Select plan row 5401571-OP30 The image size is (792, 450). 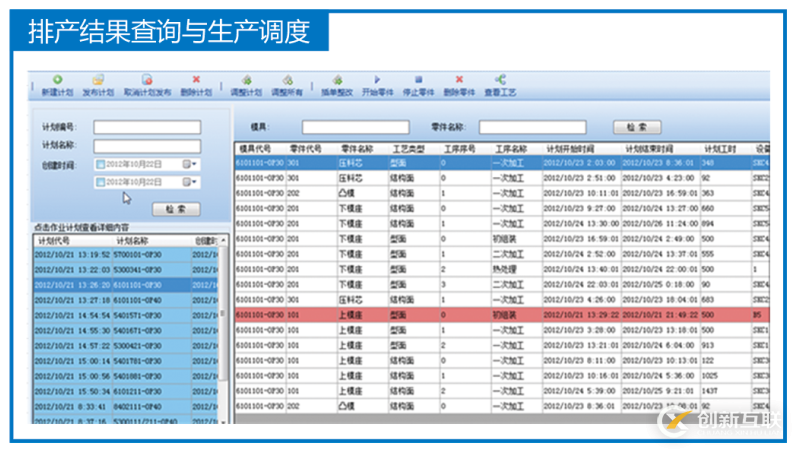[x=126, y=315]
